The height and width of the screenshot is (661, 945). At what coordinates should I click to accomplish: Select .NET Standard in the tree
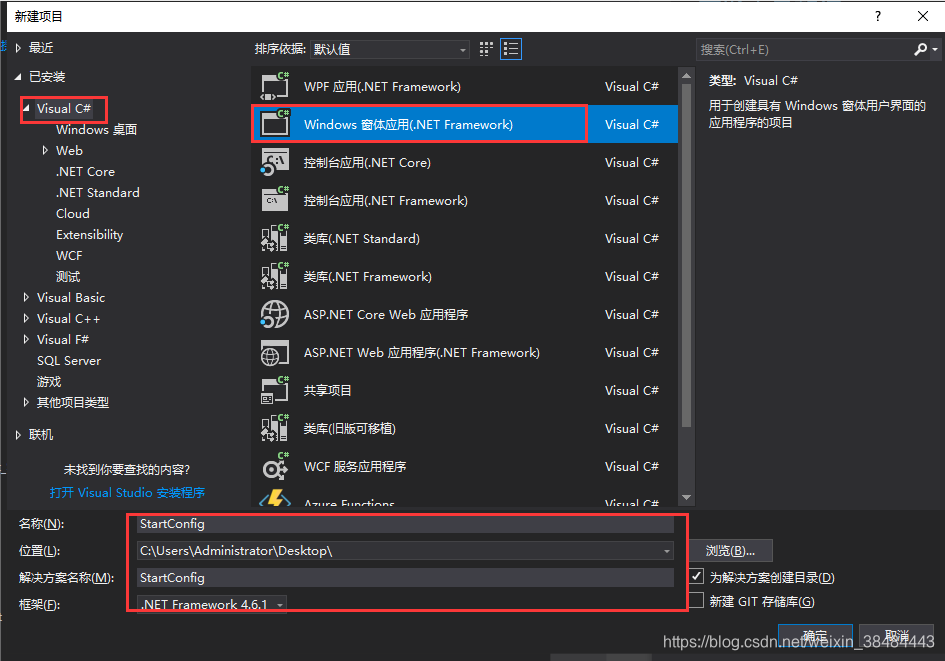[98, 193]
